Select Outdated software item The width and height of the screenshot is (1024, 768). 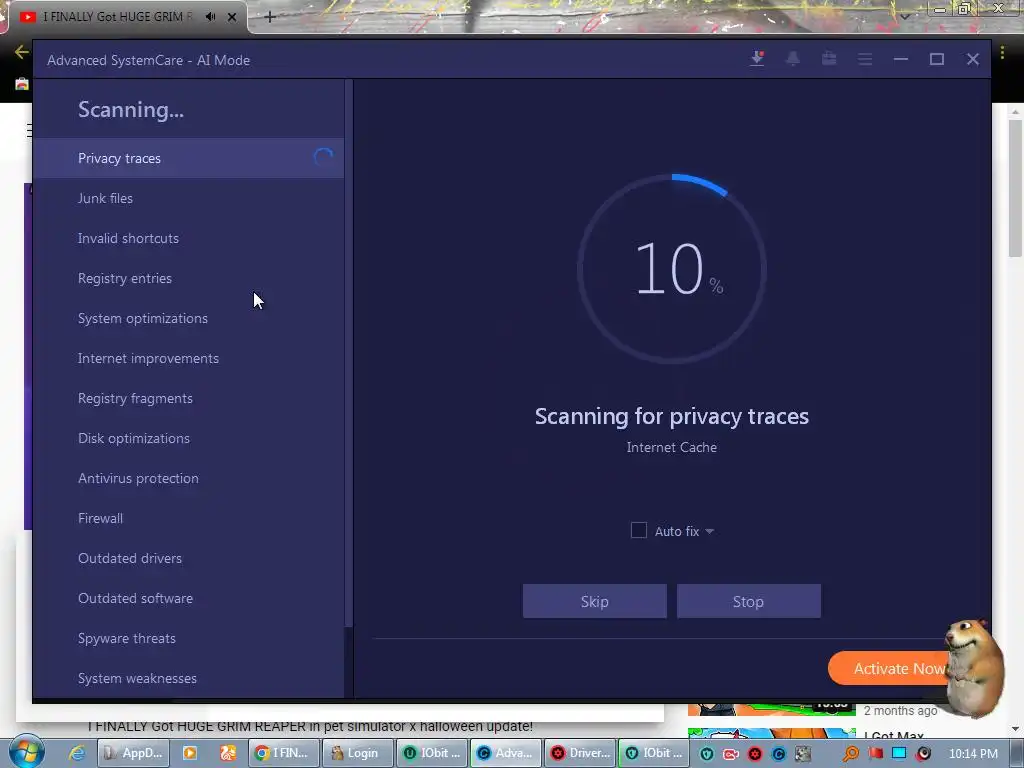point(188,598)
